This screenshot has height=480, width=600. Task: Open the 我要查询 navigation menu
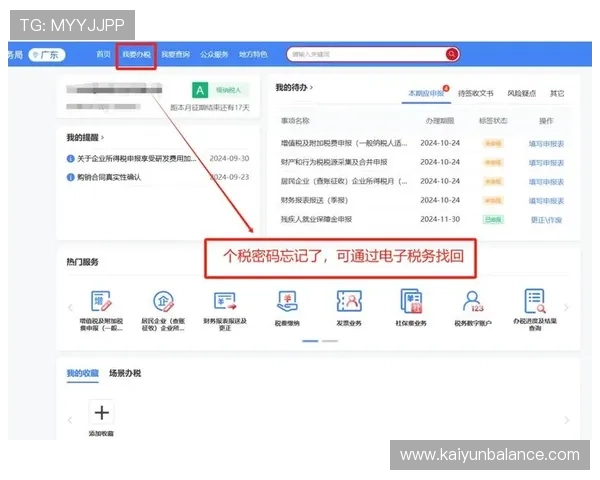click(x=176, y=55)
